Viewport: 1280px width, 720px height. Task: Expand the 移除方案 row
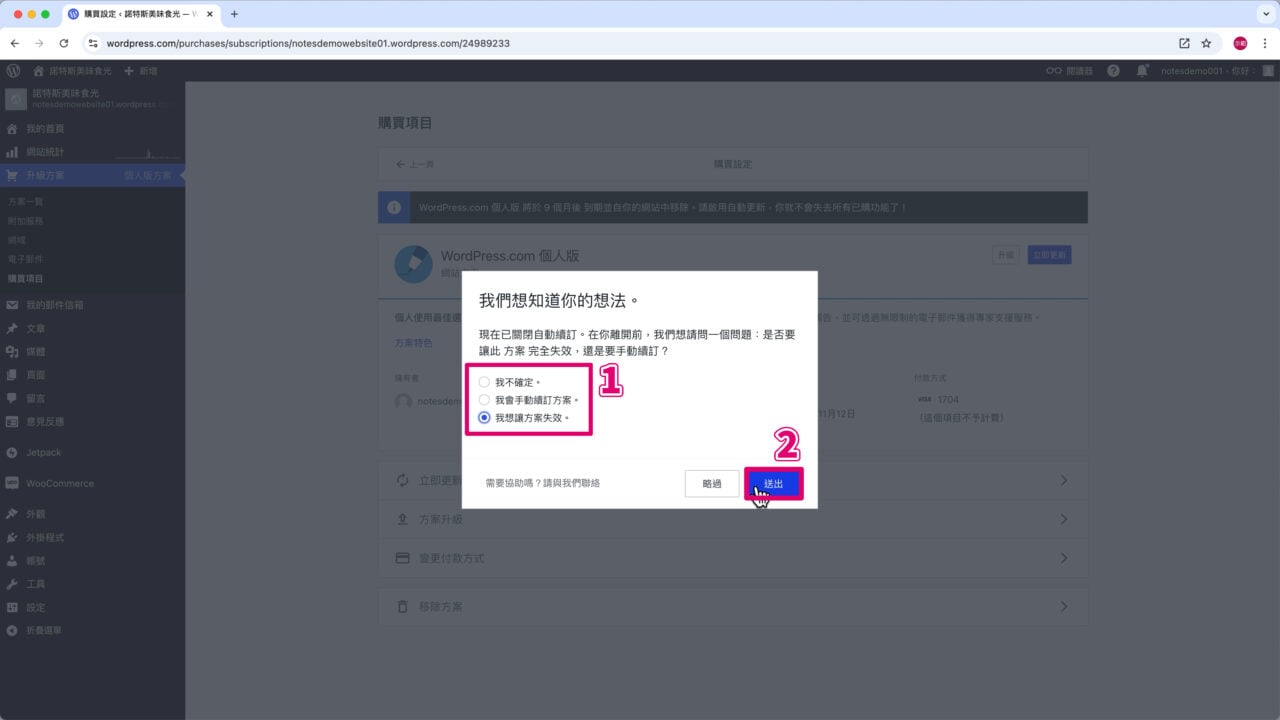pyautogui.click(x=733, y=606)
